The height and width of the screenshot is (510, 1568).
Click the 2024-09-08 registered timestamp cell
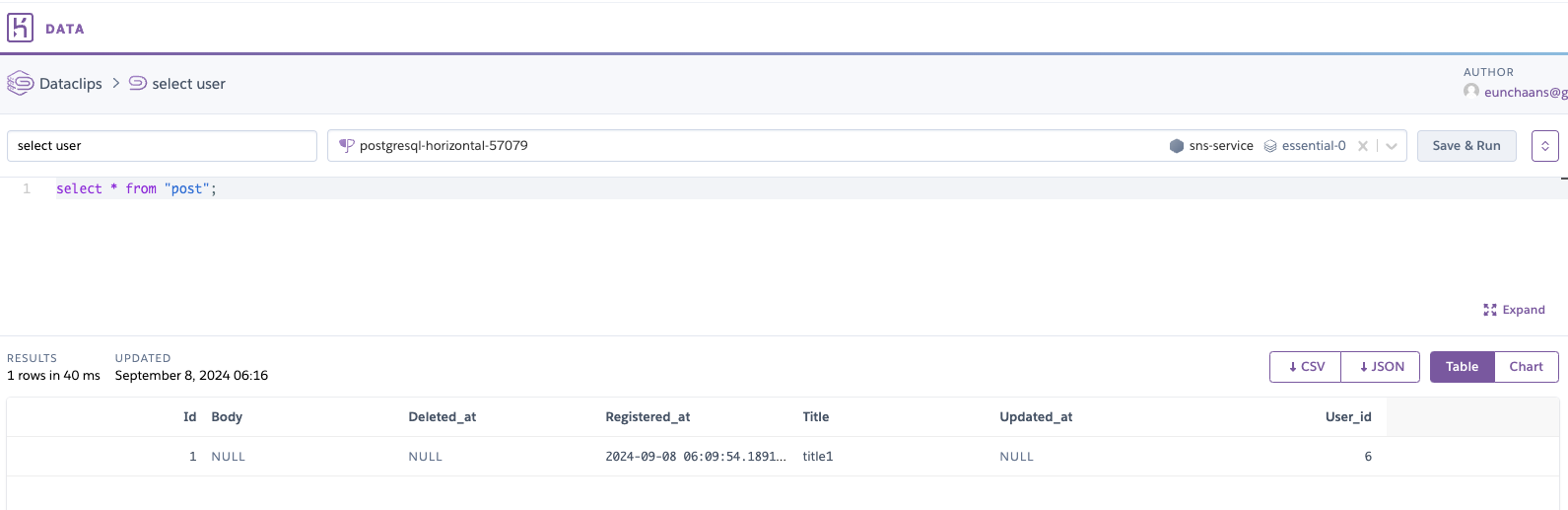pyautogui.click(x=696, y=457)
